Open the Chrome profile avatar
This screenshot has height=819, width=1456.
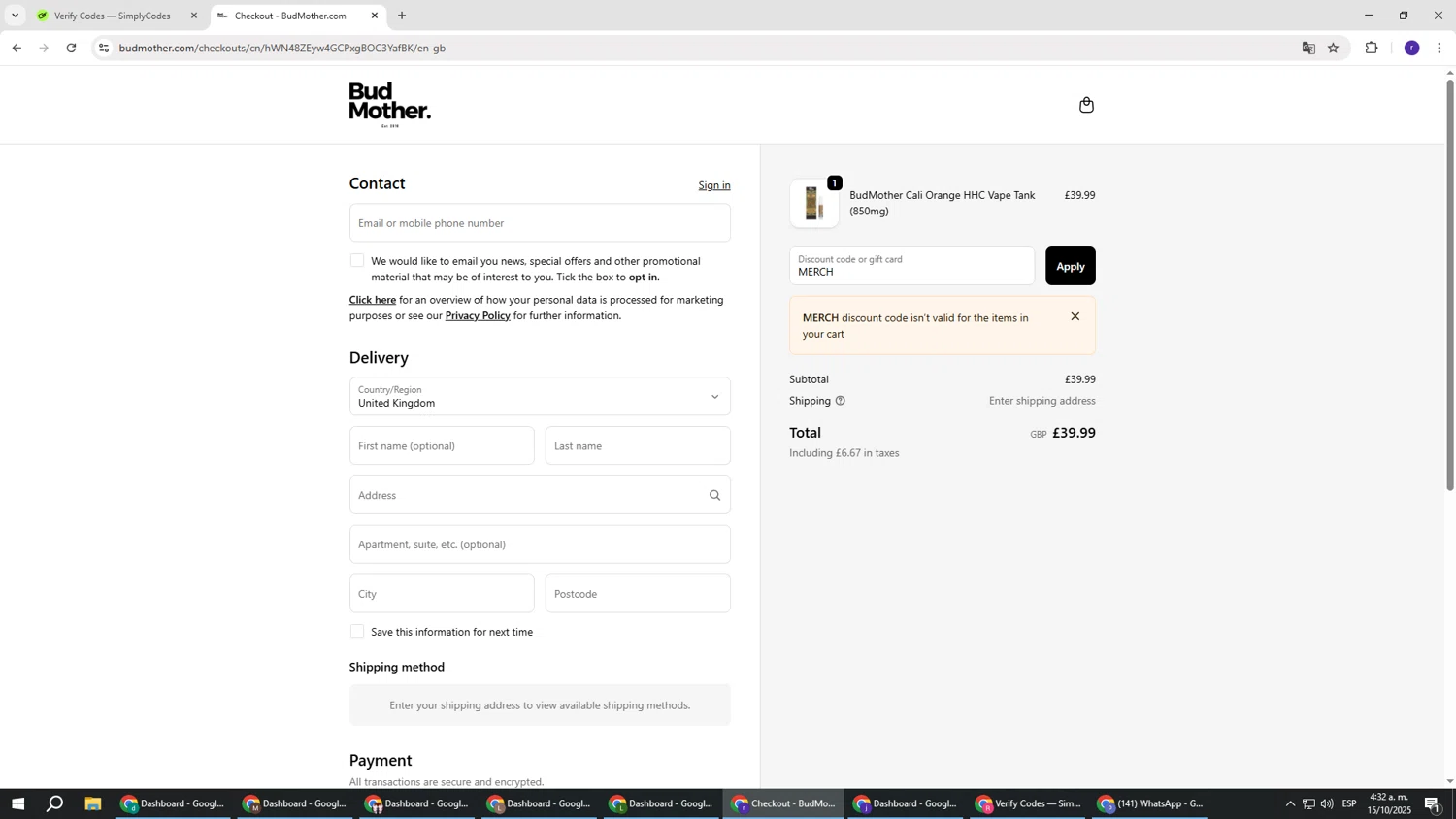[x=1411, y=48]
